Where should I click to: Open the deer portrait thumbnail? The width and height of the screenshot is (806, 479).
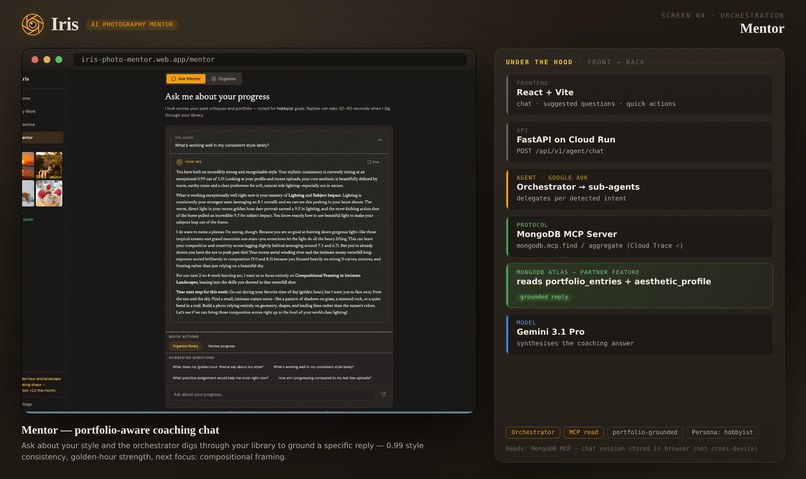pyautogui.click(x=49, y=164)
